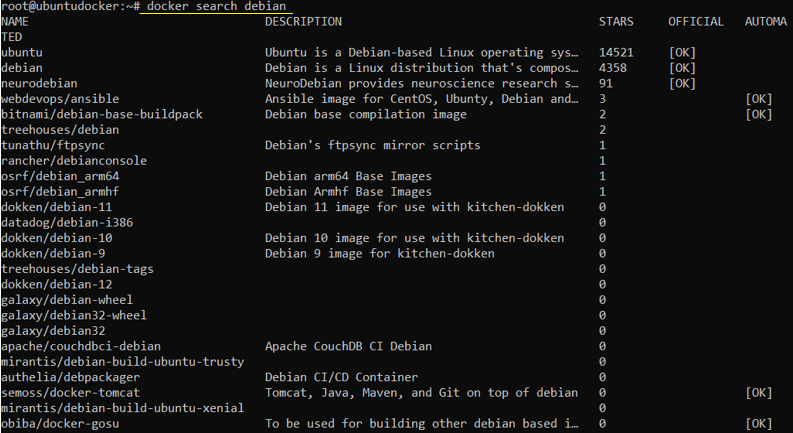Click the automated [OK] for obiba/docker-gosu

(x=759, y=423)
